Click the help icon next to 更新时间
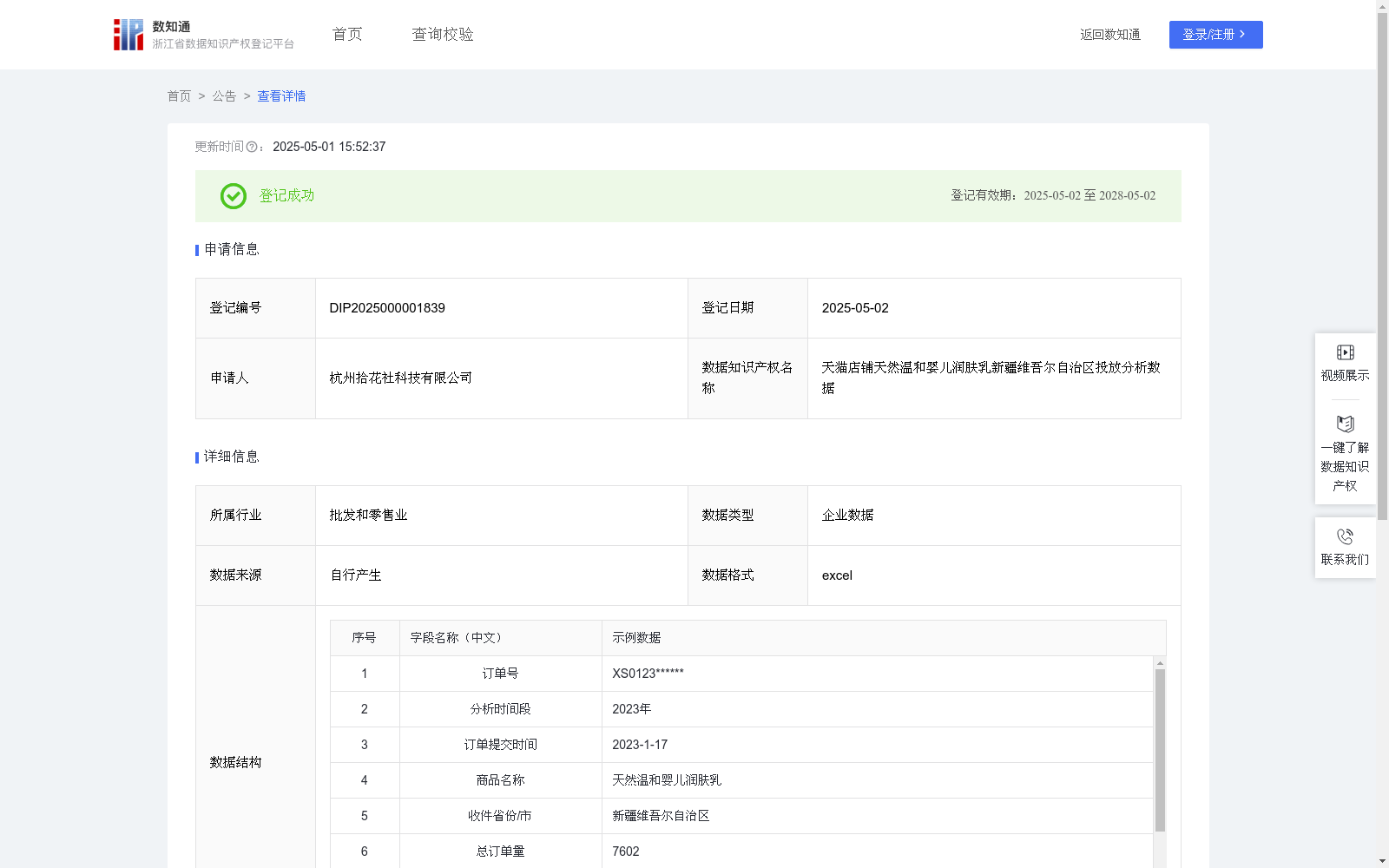Viewport: 1389px width, 868px height. [252, 147]
